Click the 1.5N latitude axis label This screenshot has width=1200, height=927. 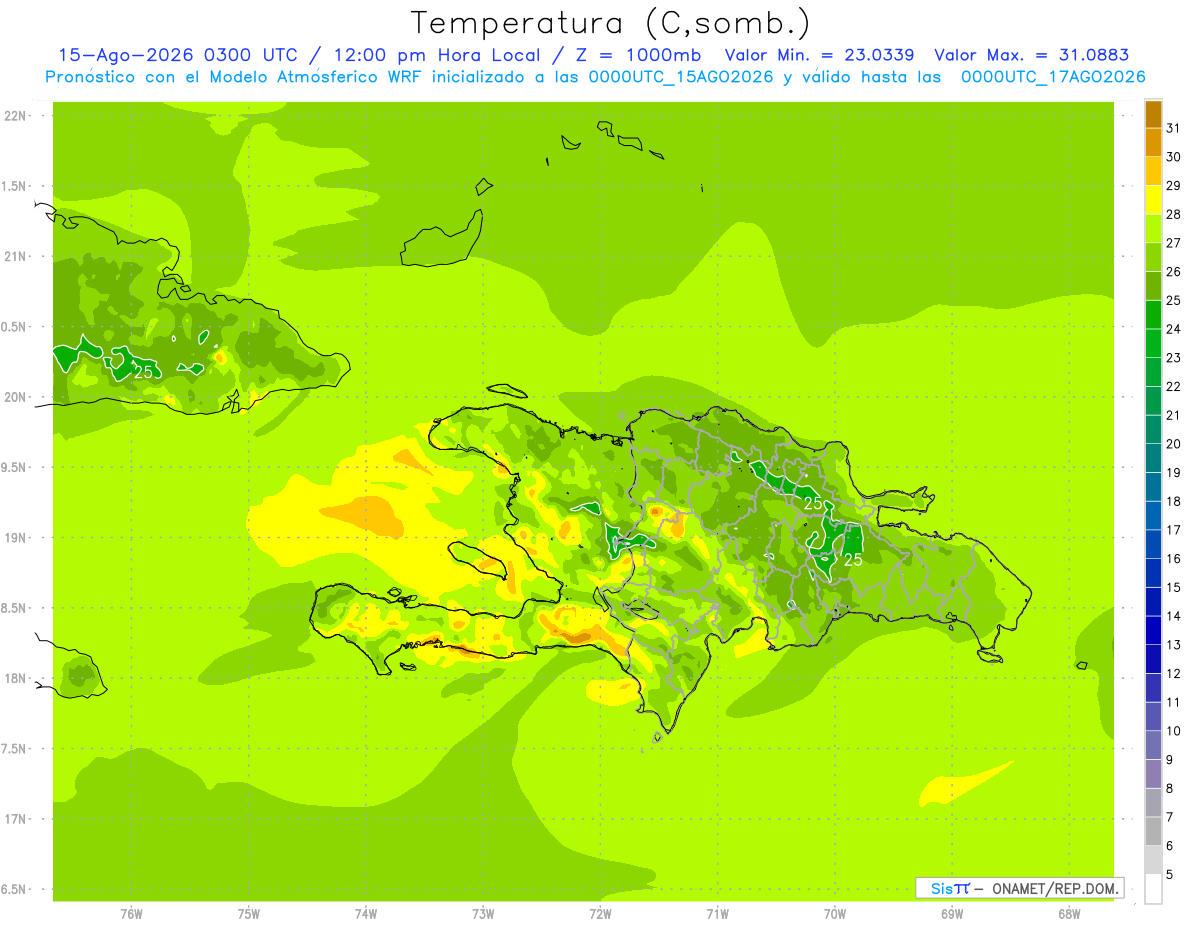[15, 186]
